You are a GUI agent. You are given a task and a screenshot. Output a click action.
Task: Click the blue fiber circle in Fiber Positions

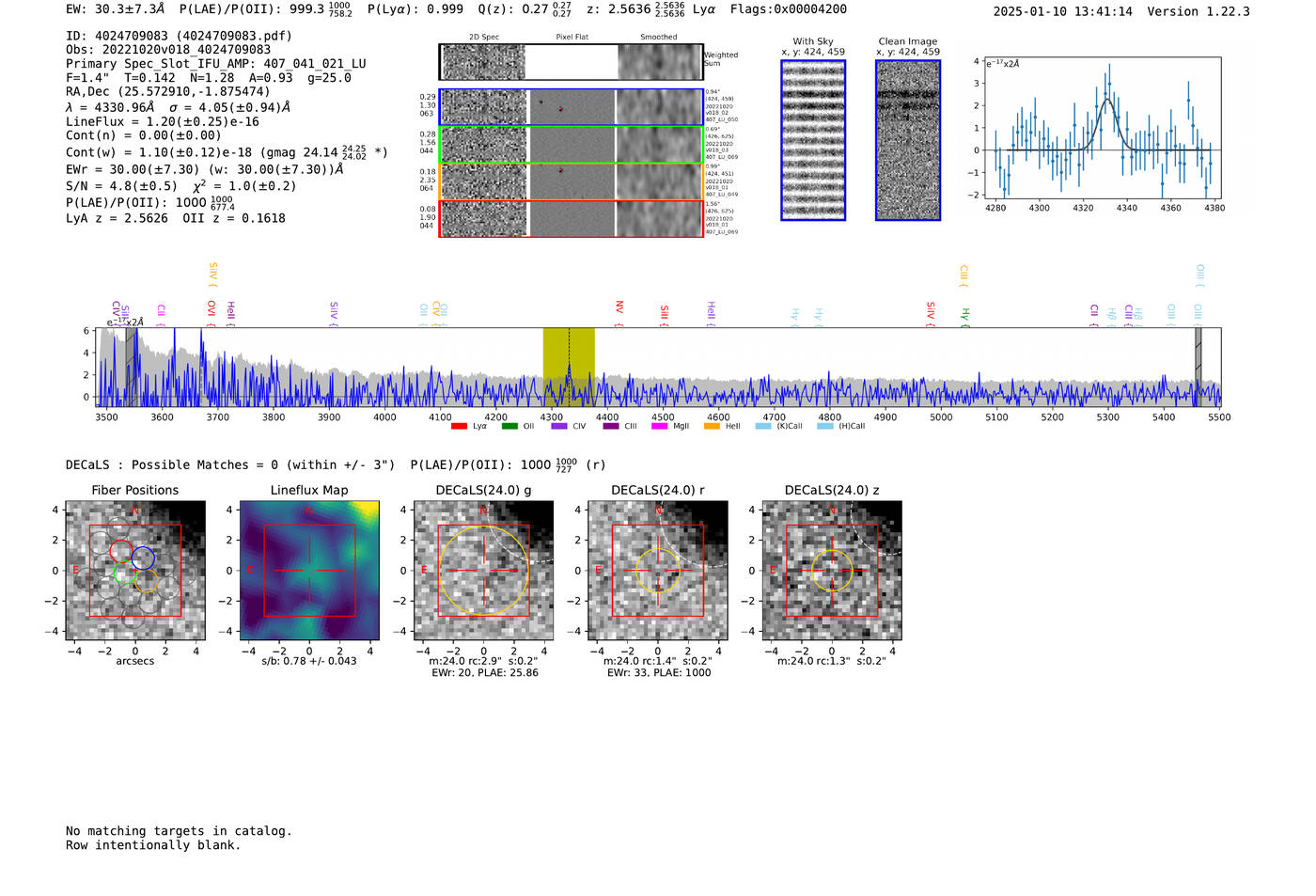[x=143, y=558]
